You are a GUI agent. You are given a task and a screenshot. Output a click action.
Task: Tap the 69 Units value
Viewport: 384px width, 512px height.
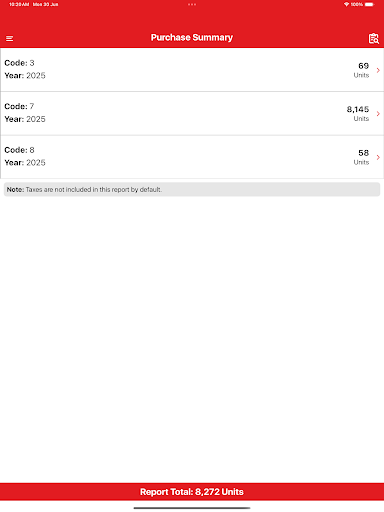[x=361, y=70]
